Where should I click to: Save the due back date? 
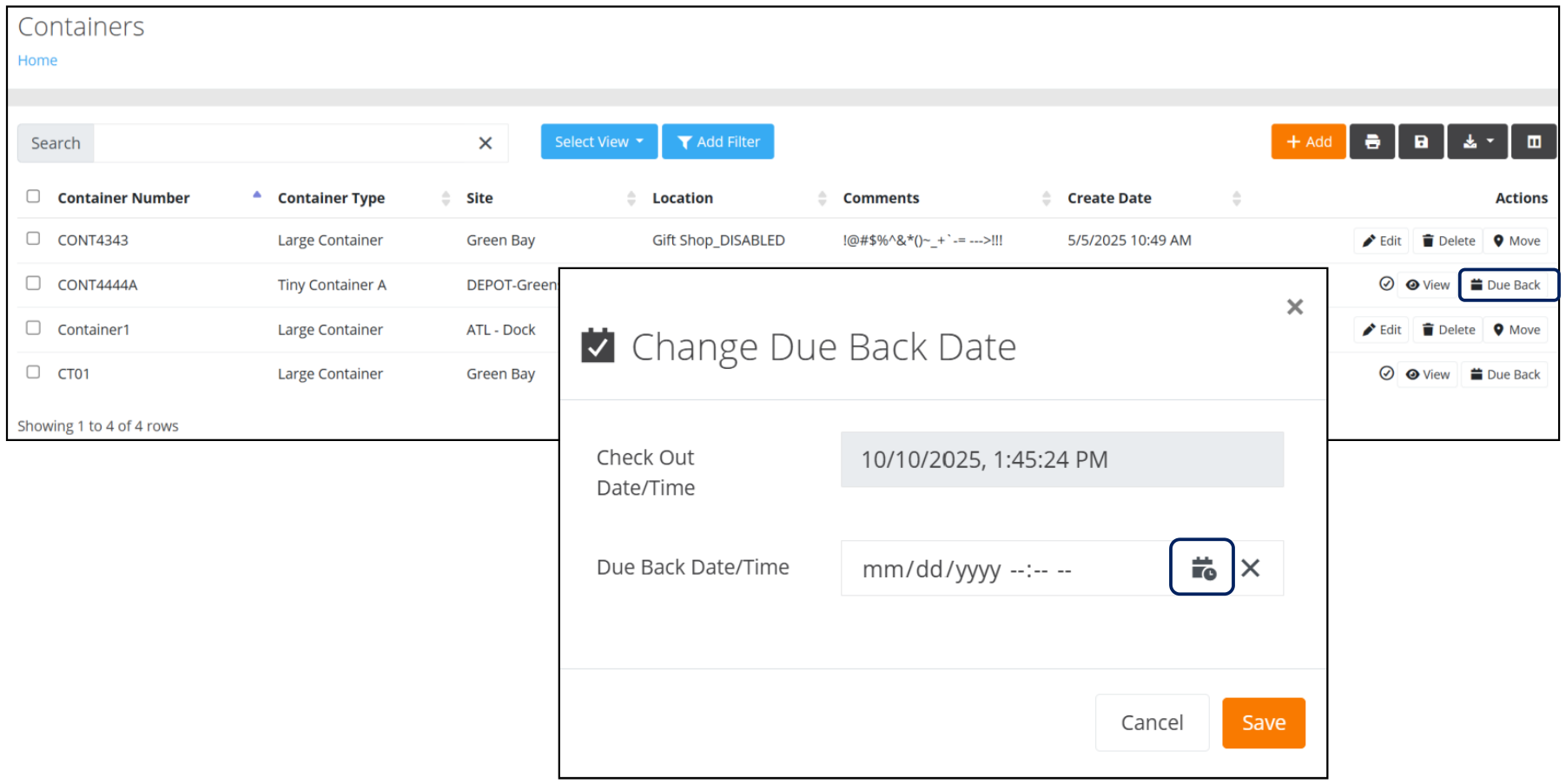(x=1264, y=722)
